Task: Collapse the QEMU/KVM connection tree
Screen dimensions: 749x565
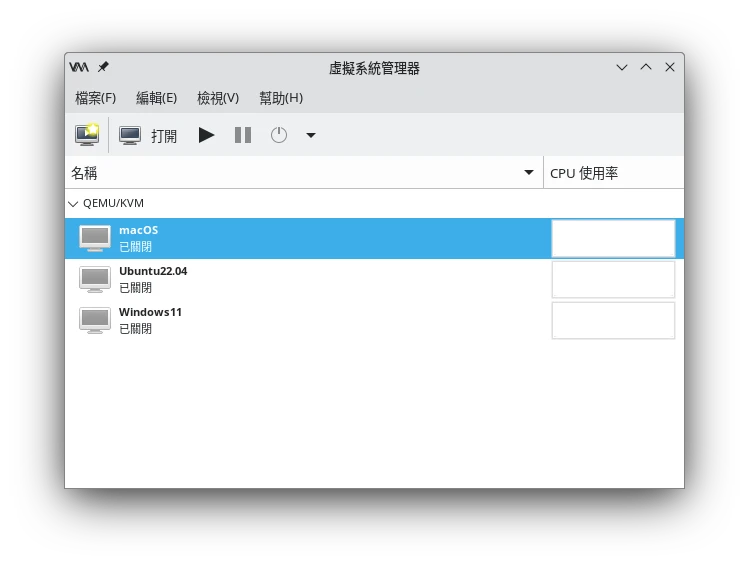Action: tap(72, 203)
